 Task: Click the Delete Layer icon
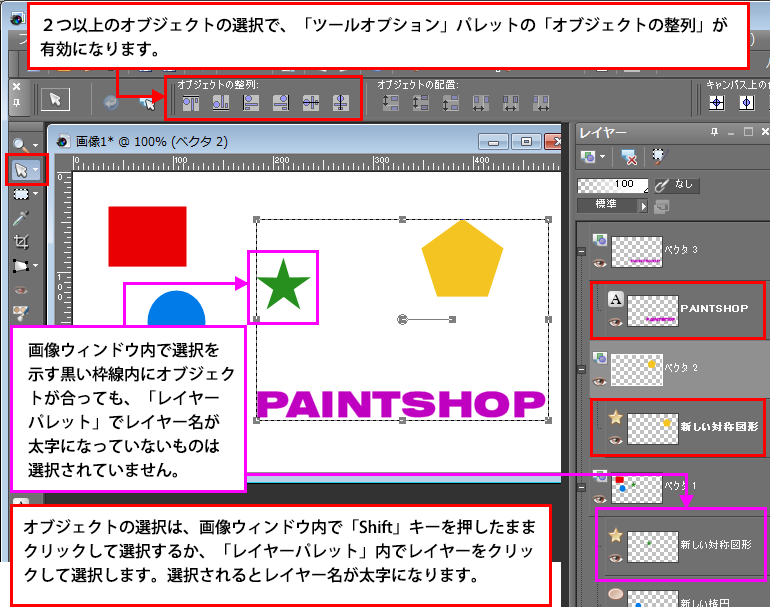click(x=629, y=157)
